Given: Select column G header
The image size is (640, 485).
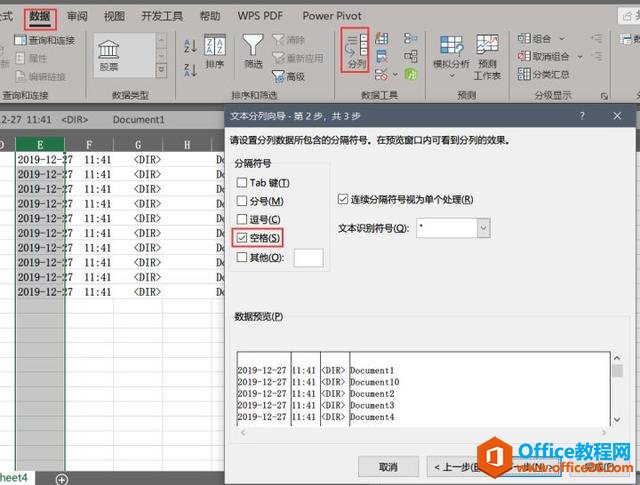Looking at the screenshot, I should pyautogui.click(x=138, y=145).
